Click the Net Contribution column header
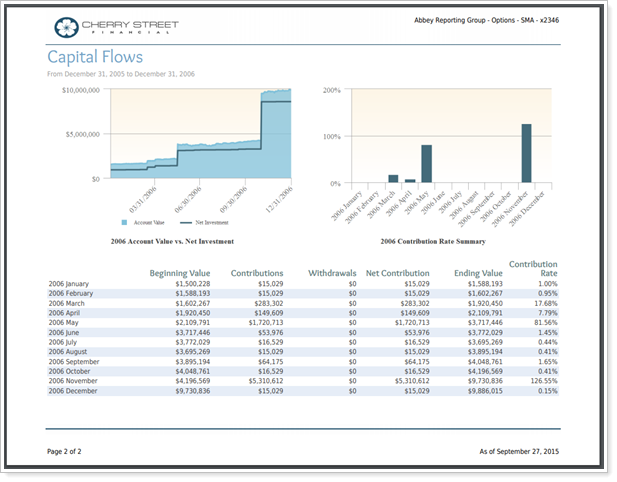 (x=397, y=273)
